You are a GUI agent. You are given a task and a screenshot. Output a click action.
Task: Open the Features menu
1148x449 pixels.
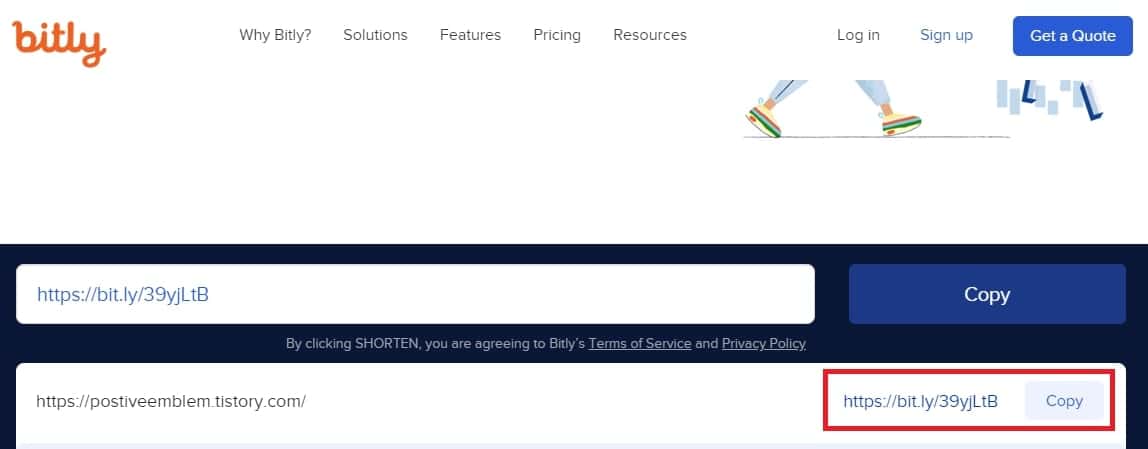pyautogui.click(x=470, y=35)
